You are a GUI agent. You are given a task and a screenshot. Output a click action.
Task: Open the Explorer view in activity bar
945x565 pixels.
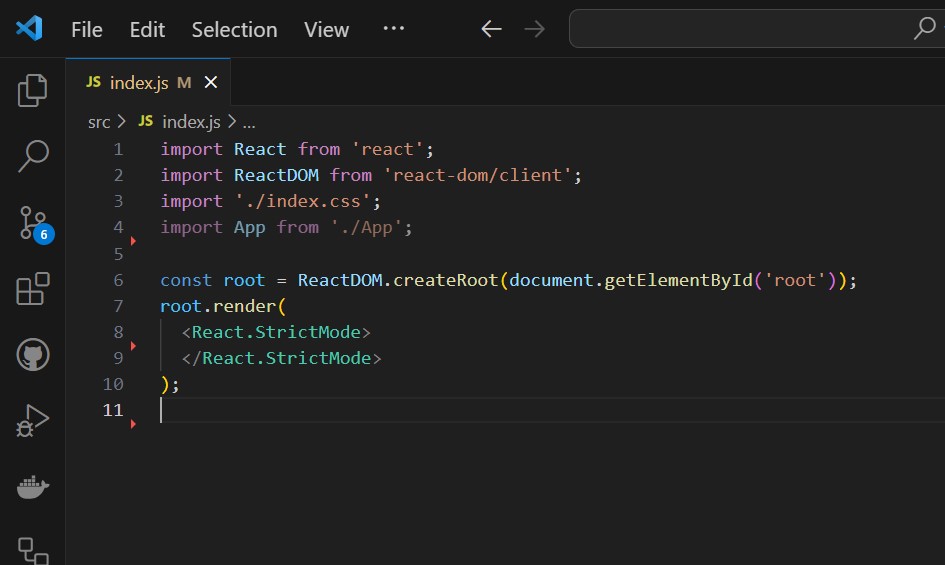pos(33,90)
